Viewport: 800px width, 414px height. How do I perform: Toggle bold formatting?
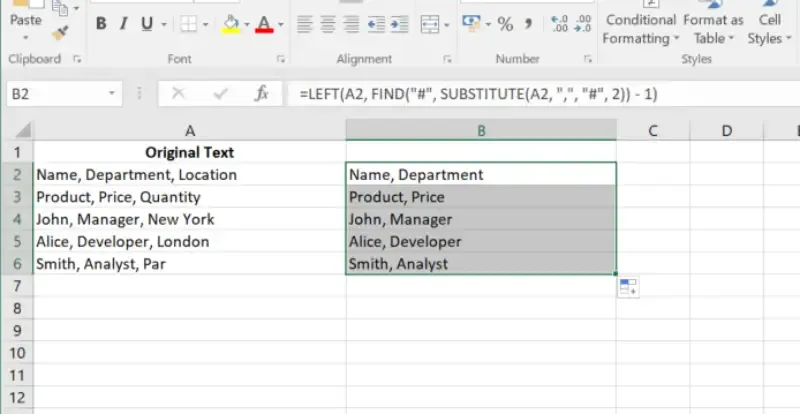[101, 23]
